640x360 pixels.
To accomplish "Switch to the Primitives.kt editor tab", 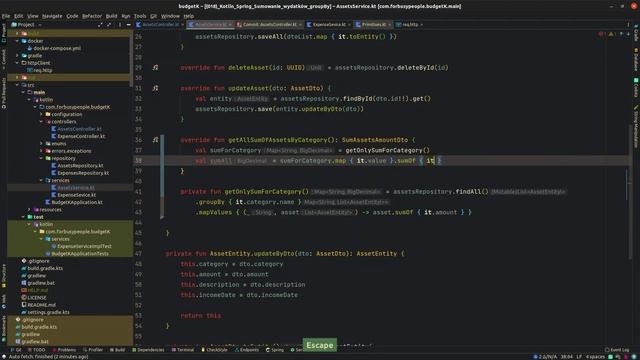I will point(373,24).
